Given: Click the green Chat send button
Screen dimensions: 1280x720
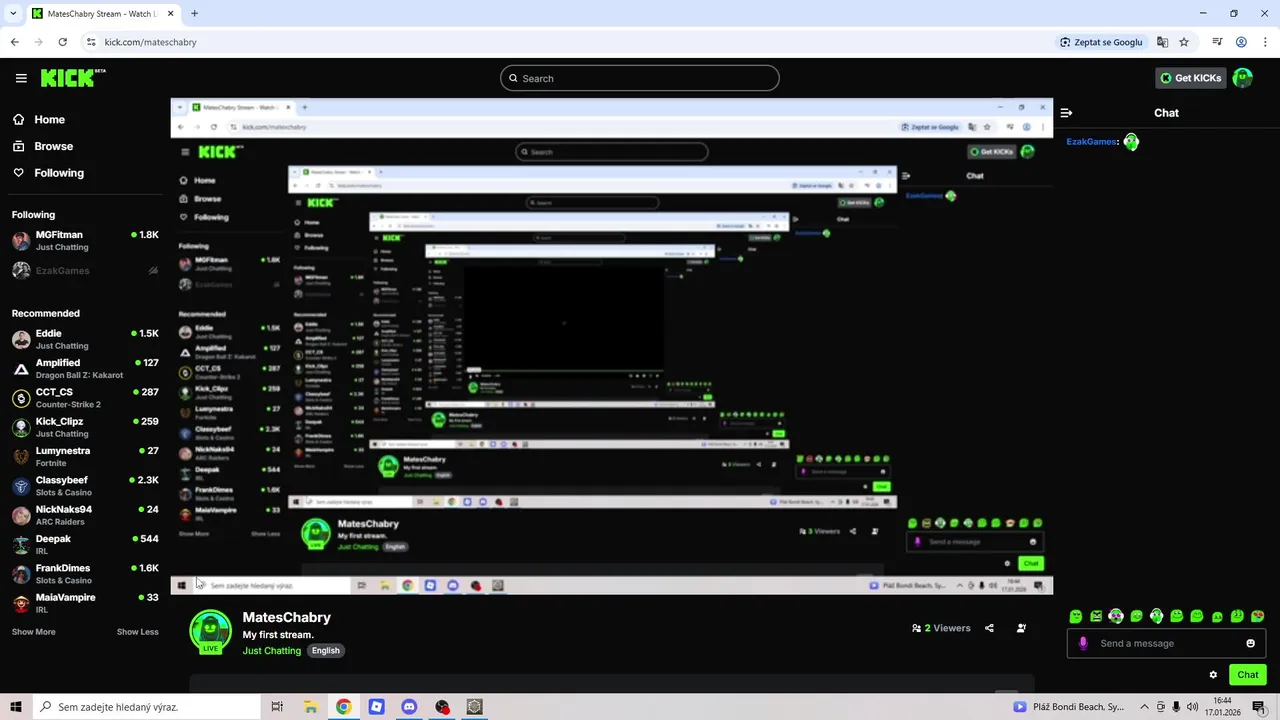Looking at the screenshot, I should coord(1248,675).
